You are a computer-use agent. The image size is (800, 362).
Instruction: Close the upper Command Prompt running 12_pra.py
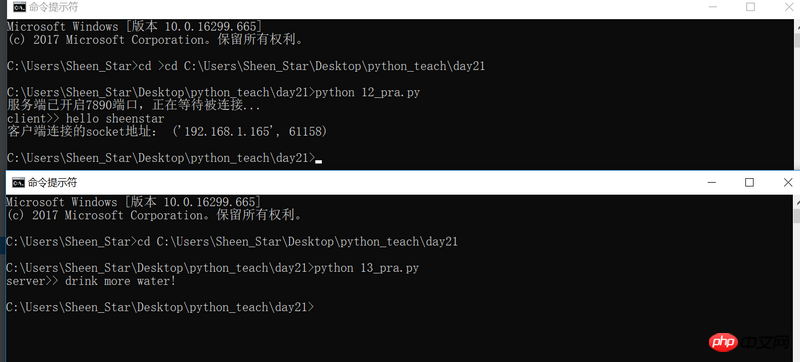point(788,7)
